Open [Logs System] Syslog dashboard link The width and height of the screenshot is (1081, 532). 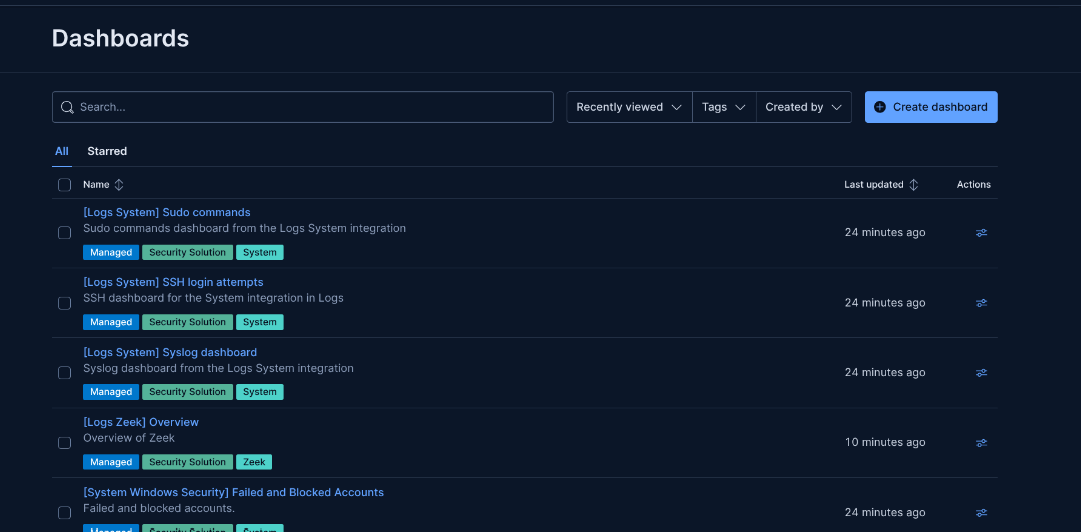(170, 352)
